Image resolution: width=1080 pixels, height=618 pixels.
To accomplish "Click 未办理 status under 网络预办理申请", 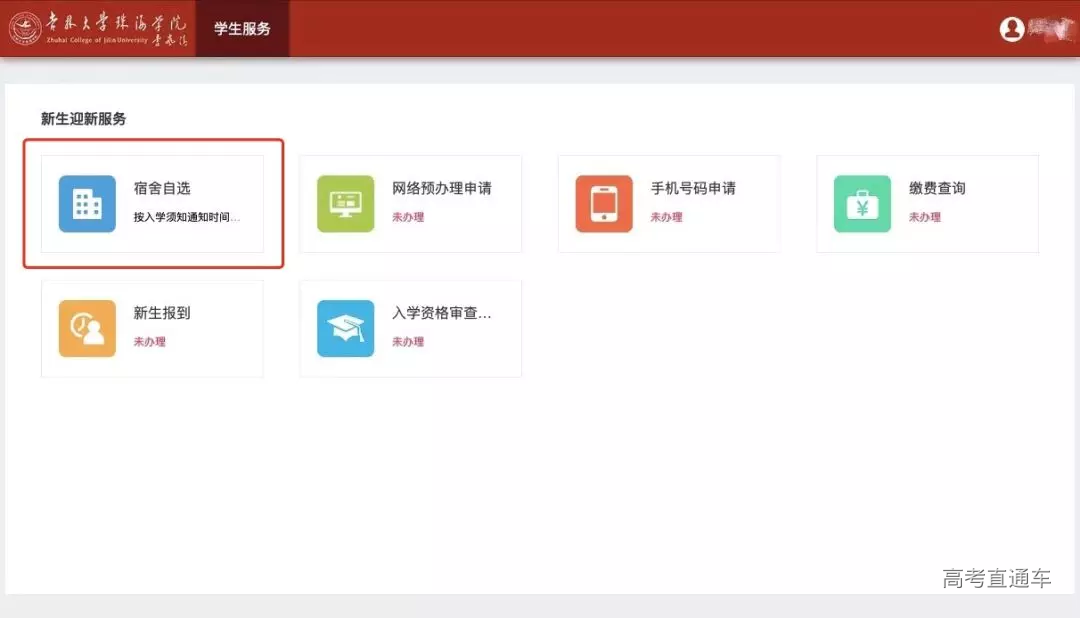I will pyautogui.click(x=408, y=217).
